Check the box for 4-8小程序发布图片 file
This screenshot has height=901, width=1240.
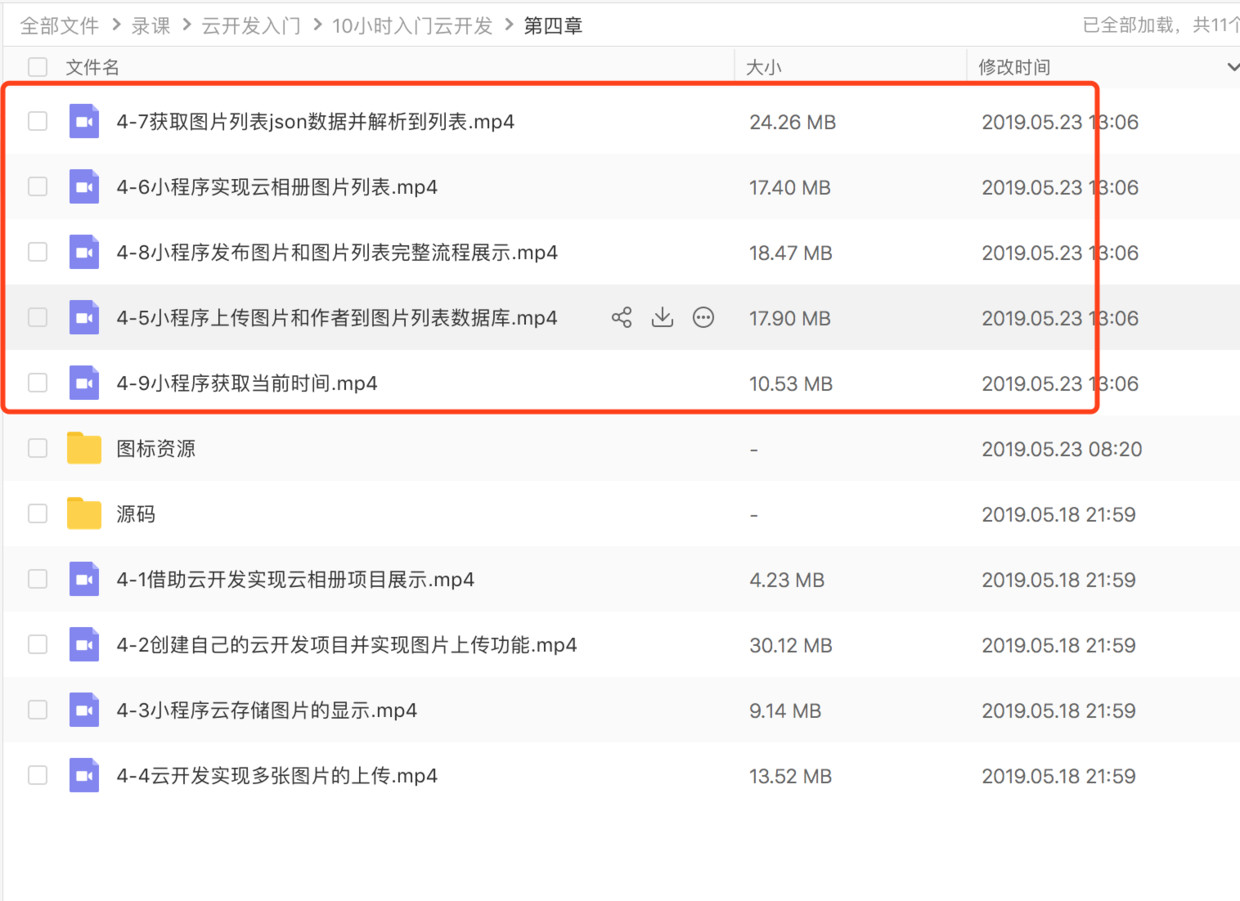click(38, 252)
